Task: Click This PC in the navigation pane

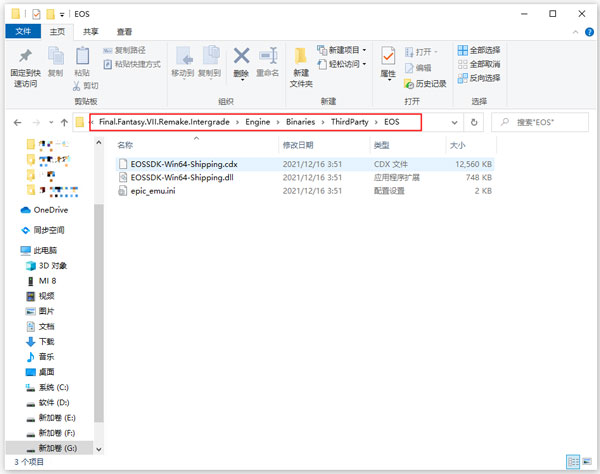Action: (x=39, y=250)
